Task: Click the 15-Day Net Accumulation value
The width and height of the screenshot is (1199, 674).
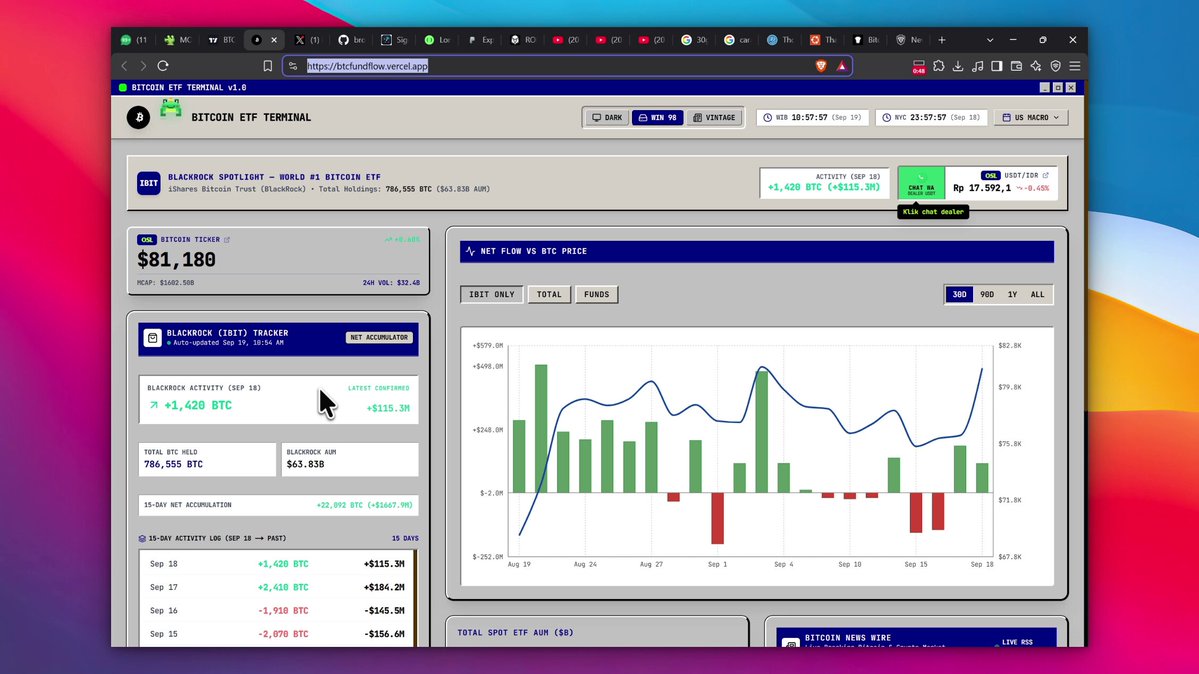Action: 364,505
